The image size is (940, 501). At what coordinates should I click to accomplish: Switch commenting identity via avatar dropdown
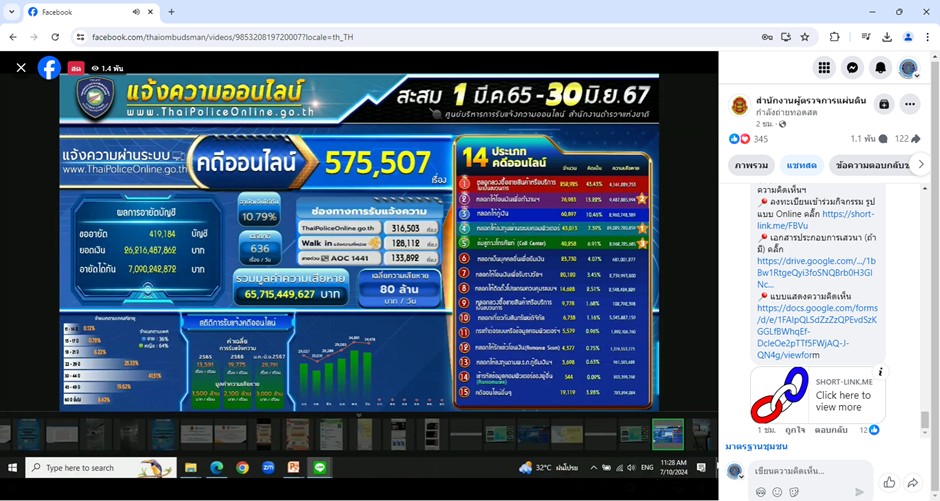tap(735, 472)
